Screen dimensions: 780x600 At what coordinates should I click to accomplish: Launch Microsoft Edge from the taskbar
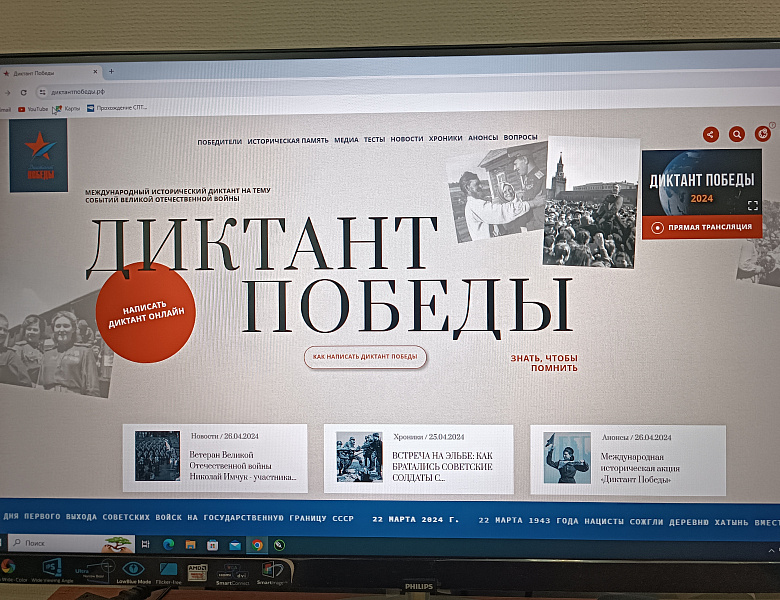[x=168, y=545]
